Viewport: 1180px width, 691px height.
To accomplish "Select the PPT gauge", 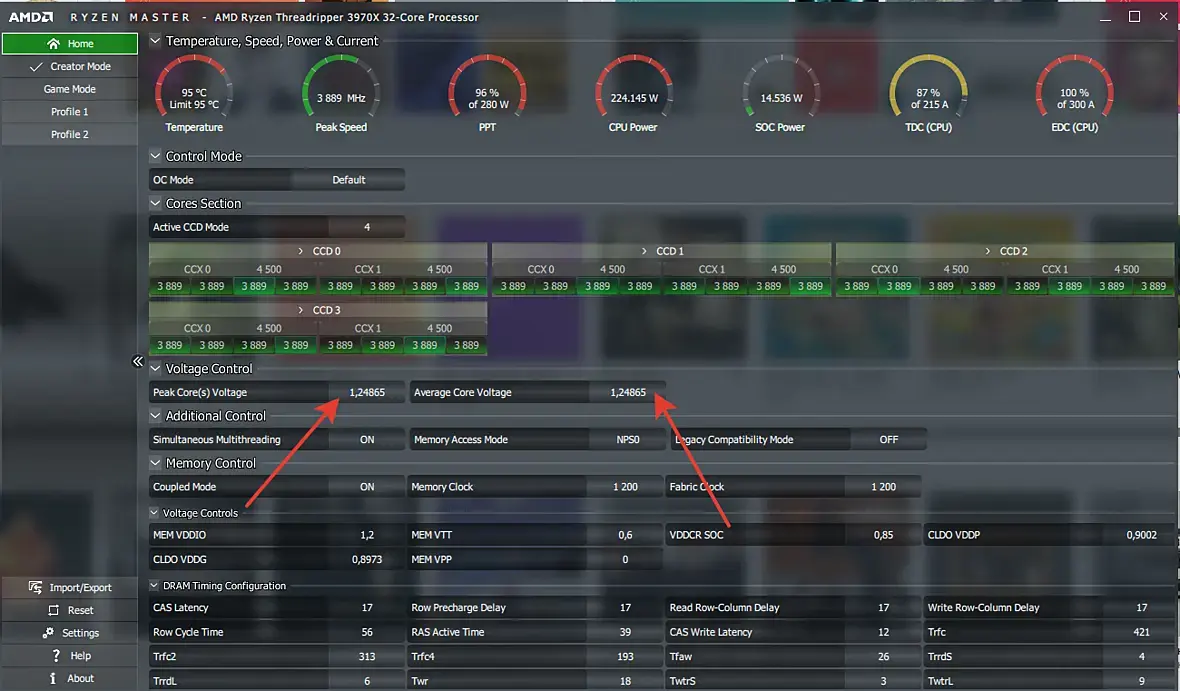I will (488, 94).
